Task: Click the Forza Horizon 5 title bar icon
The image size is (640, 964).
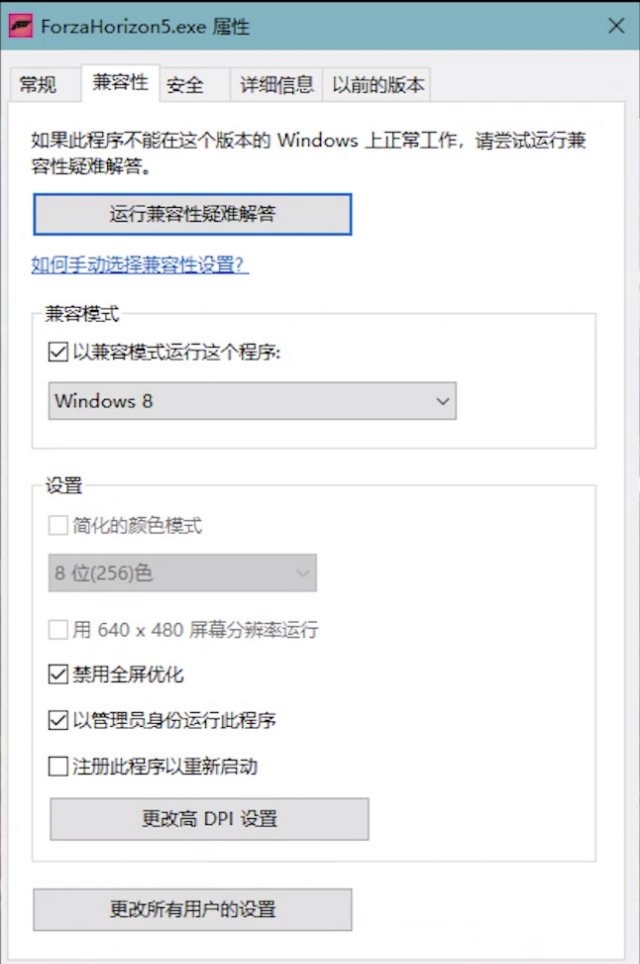Action: [x=20, y=26]
